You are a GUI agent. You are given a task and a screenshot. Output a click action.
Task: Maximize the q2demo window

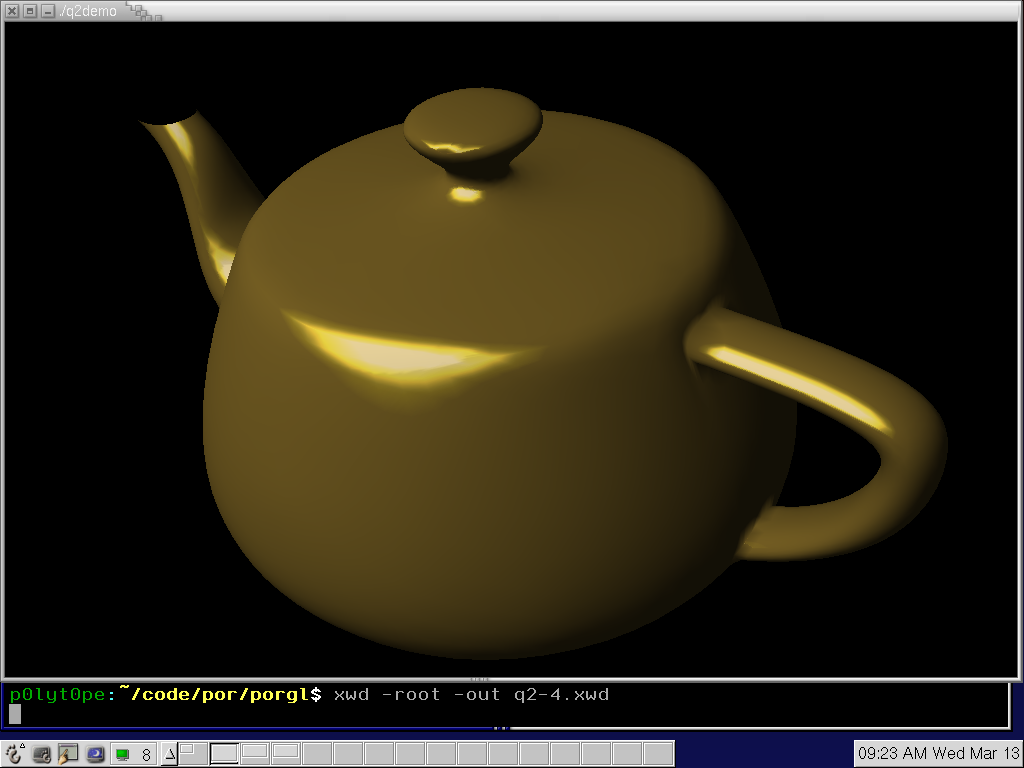(x=30, y=11)
